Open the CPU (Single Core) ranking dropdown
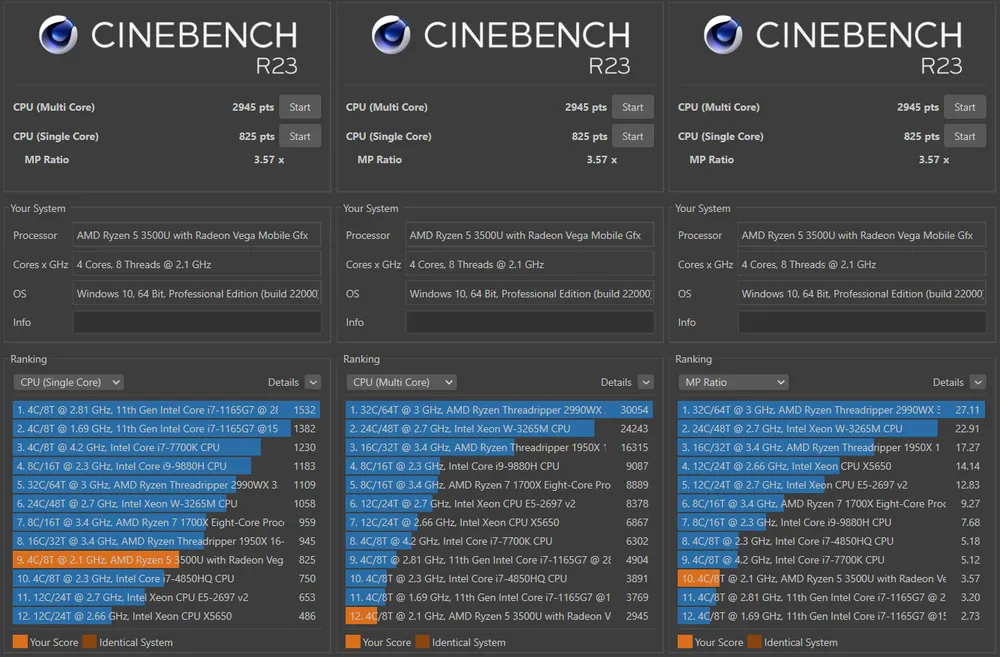This screenshot has height=657, width=1000. click(x=68, y=382)
